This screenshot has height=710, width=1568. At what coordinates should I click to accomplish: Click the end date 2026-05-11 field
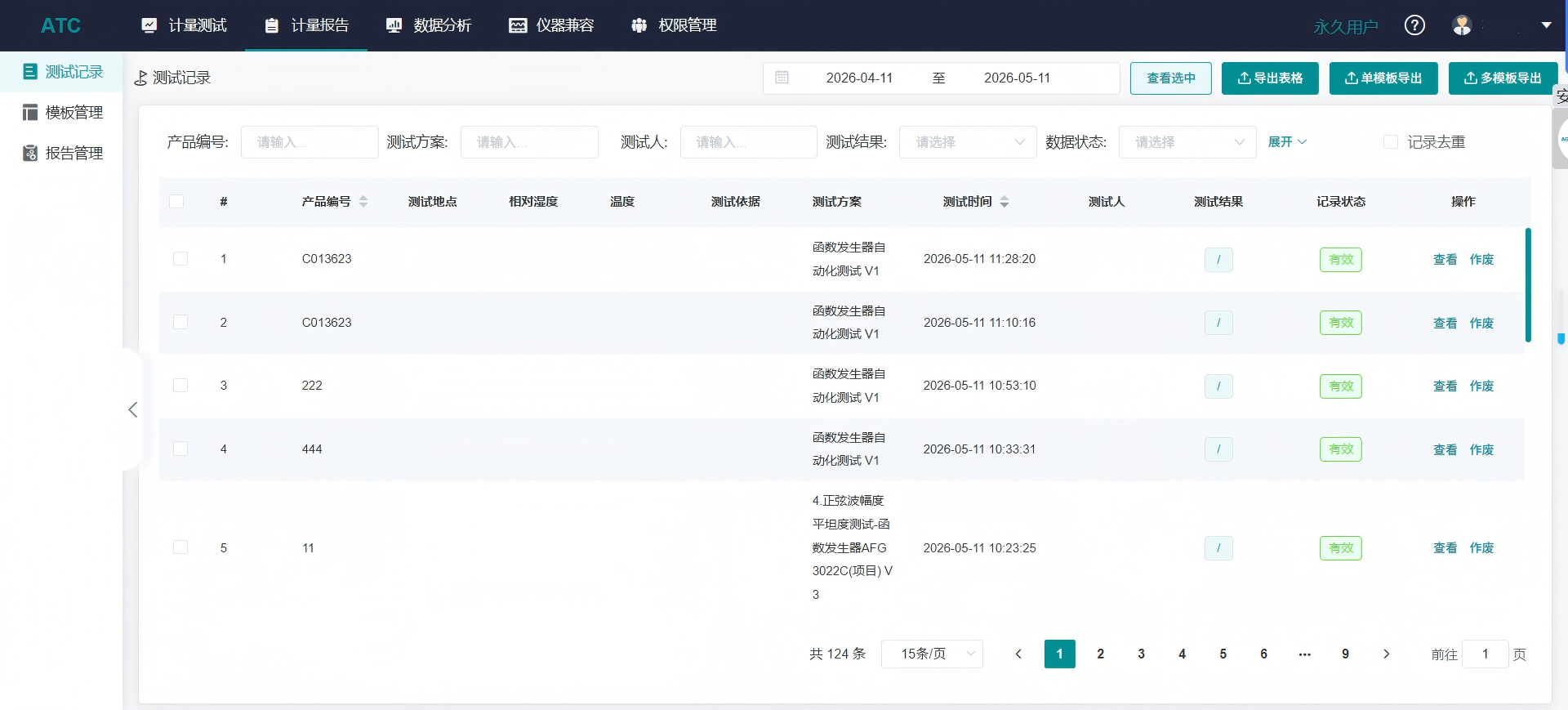[1017, 78]
